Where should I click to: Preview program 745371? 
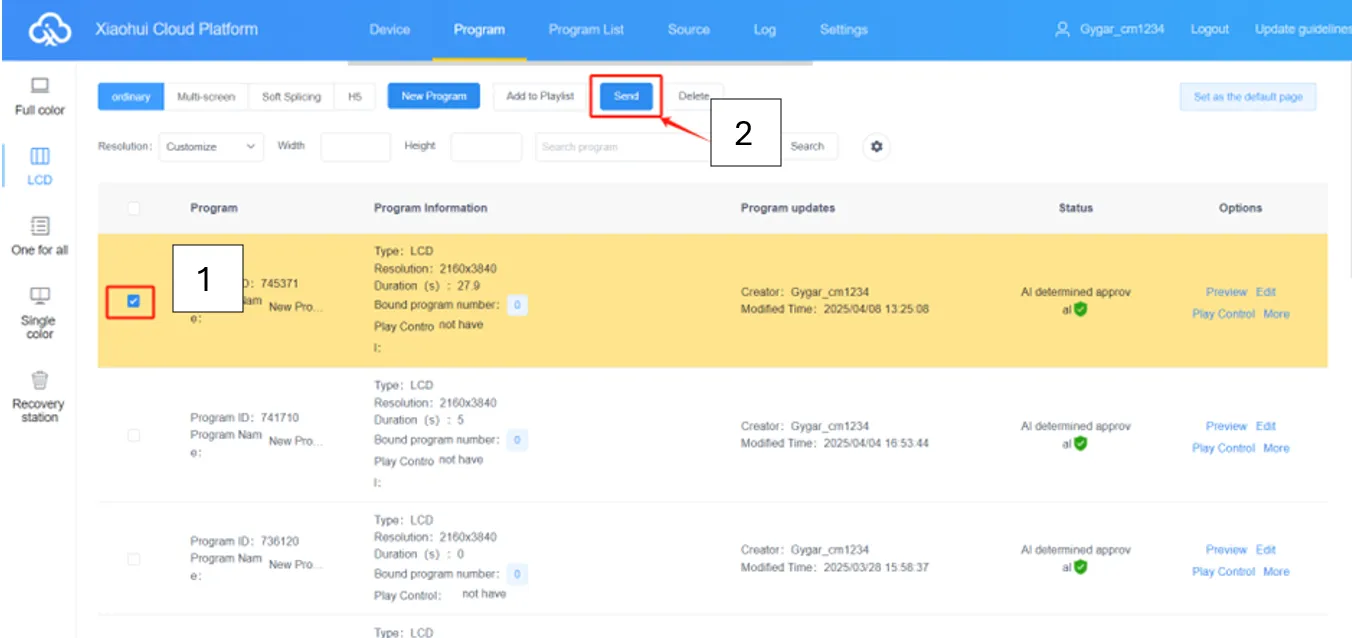tap(1226, 292)
